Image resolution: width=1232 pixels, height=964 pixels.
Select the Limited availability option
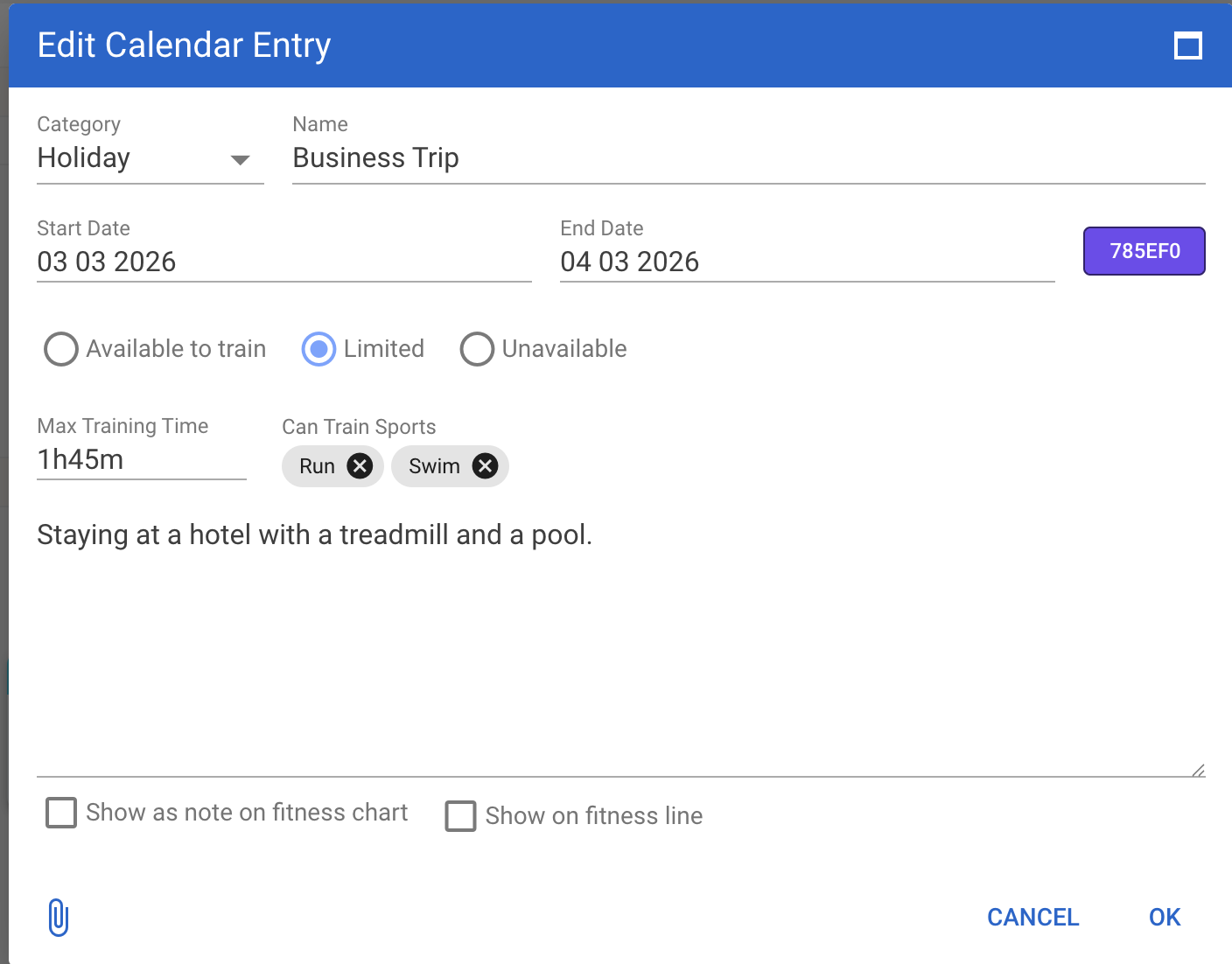point(318,349)
